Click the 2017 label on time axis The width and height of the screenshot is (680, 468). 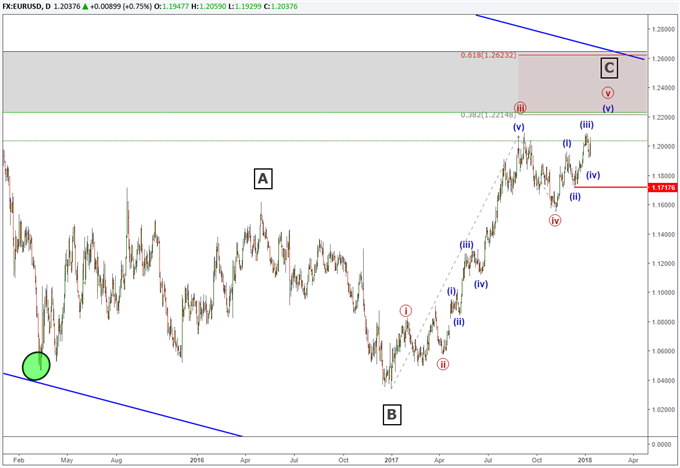392,460
